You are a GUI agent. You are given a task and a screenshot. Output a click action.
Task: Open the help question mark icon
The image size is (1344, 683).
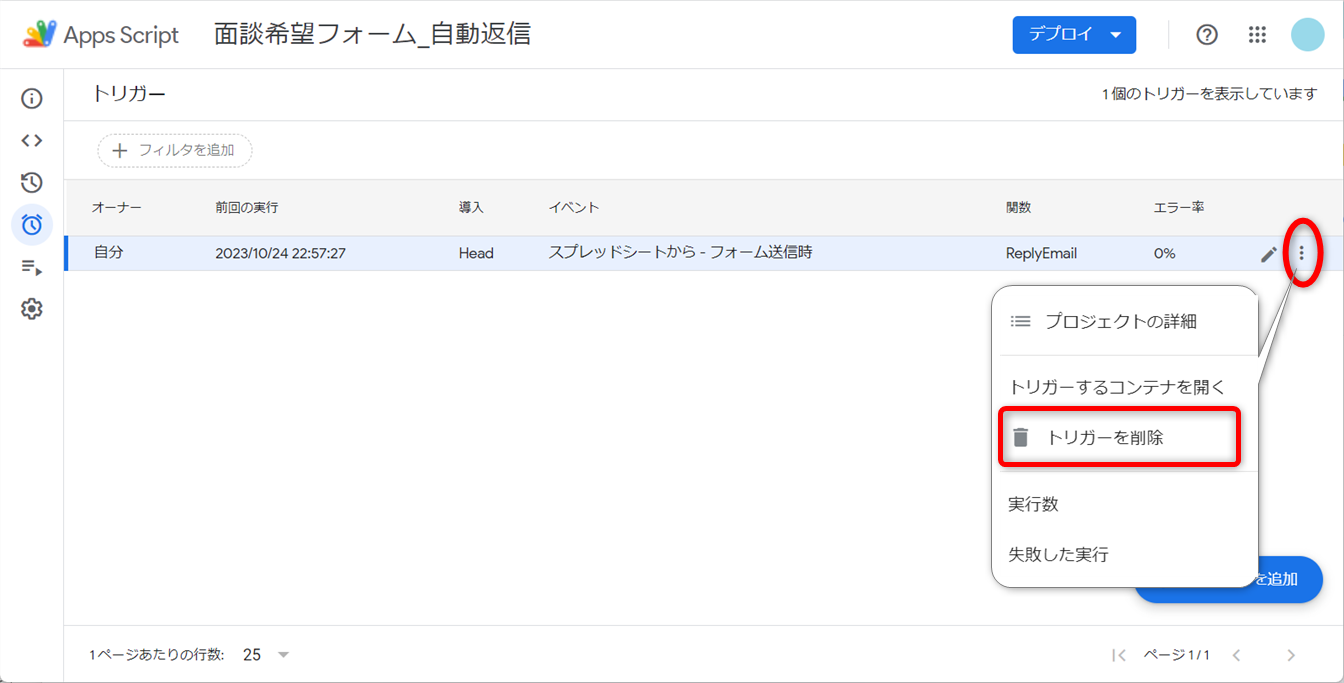(1207, 35)
